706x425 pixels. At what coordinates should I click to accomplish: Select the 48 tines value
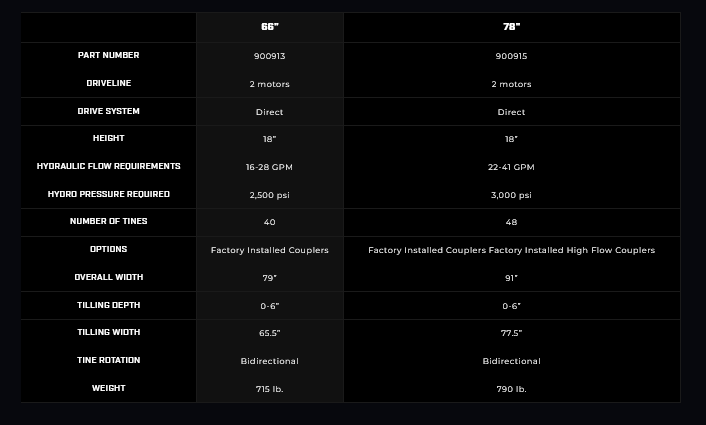[x=511, y=222]
